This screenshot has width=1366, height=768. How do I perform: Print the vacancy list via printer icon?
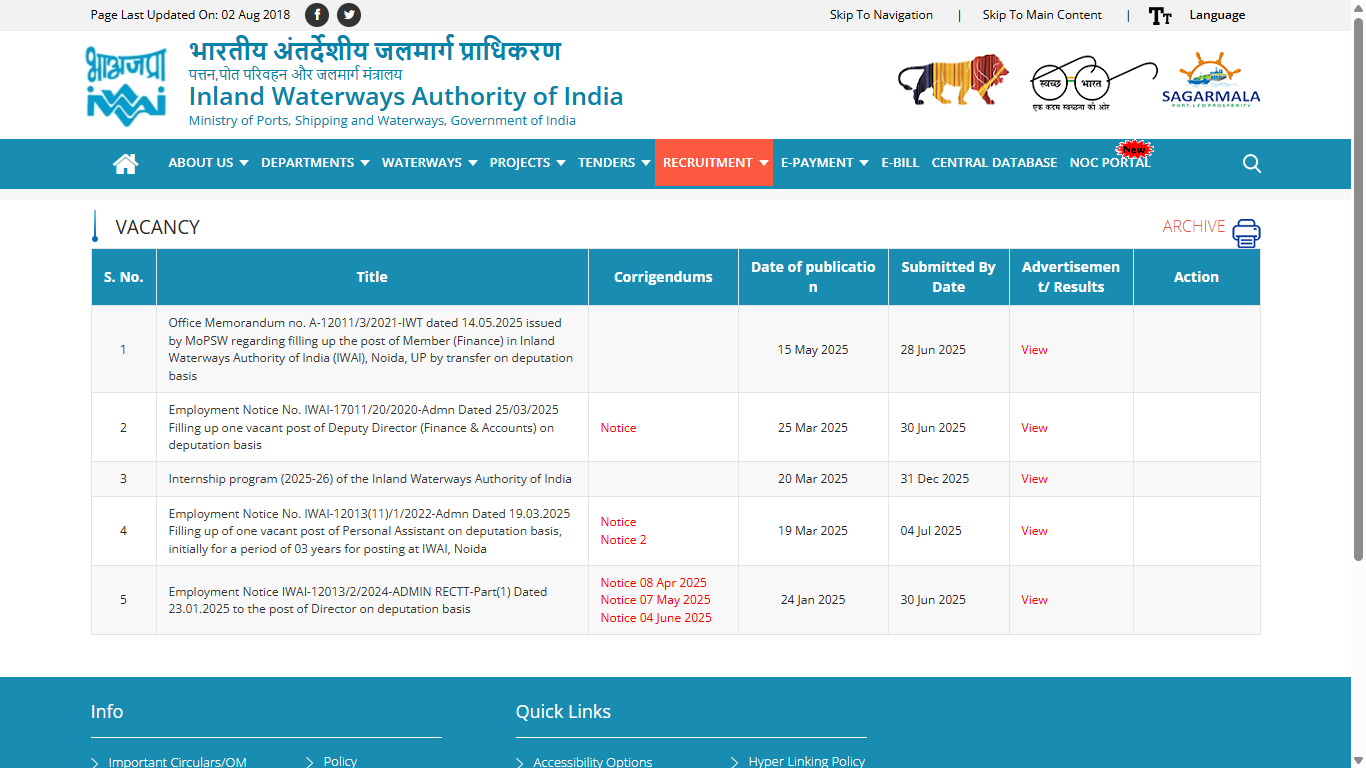1246,233
